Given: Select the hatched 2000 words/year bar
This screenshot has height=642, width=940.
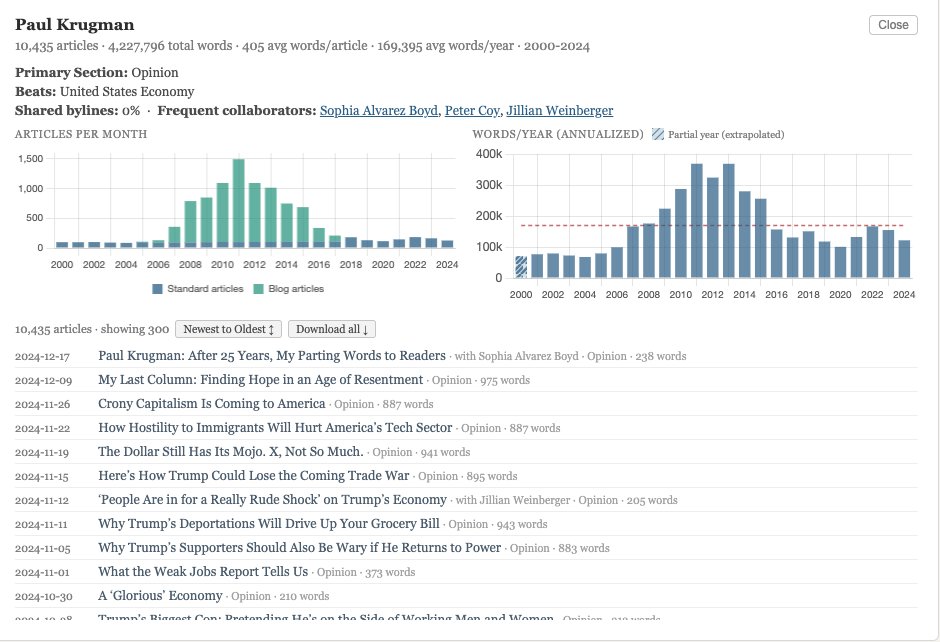Looking at the screenshot, I should click(521, 267).
